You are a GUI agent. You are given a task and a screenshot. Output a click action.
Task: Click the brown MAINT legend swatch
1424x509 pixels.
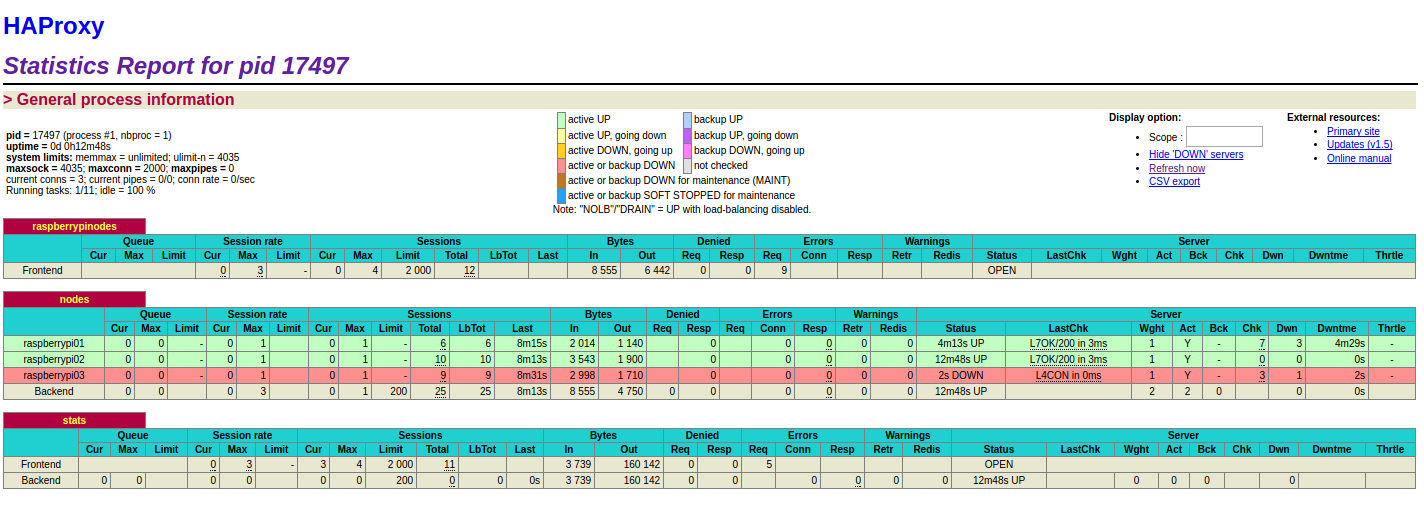coord(561,180)
